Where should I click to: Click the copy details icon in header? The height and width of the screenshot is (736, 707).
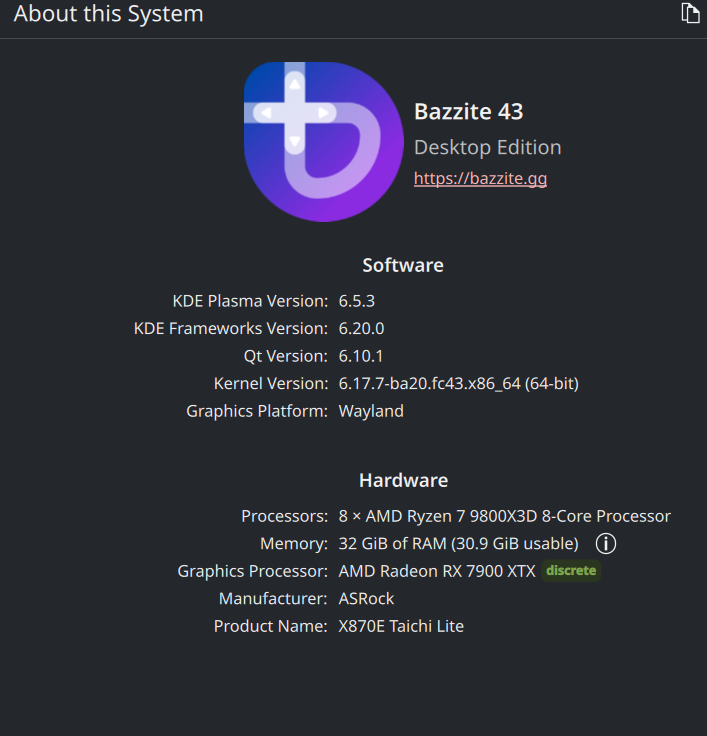689,13
